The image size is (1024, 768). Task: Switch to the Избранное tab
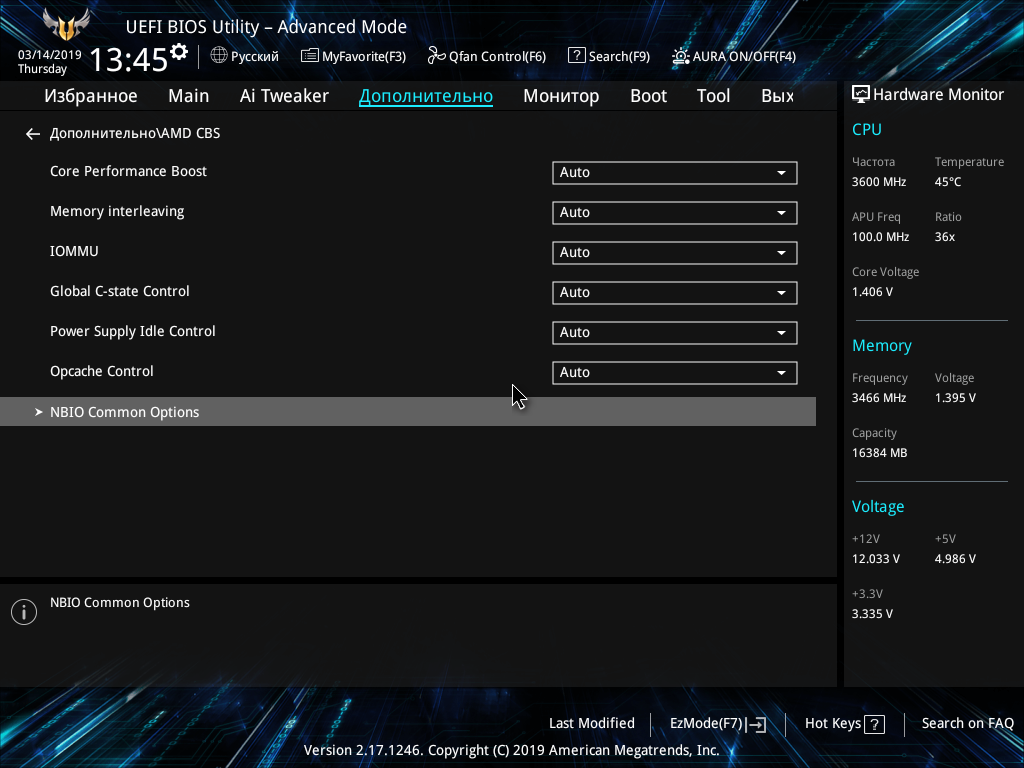[91, 96]
